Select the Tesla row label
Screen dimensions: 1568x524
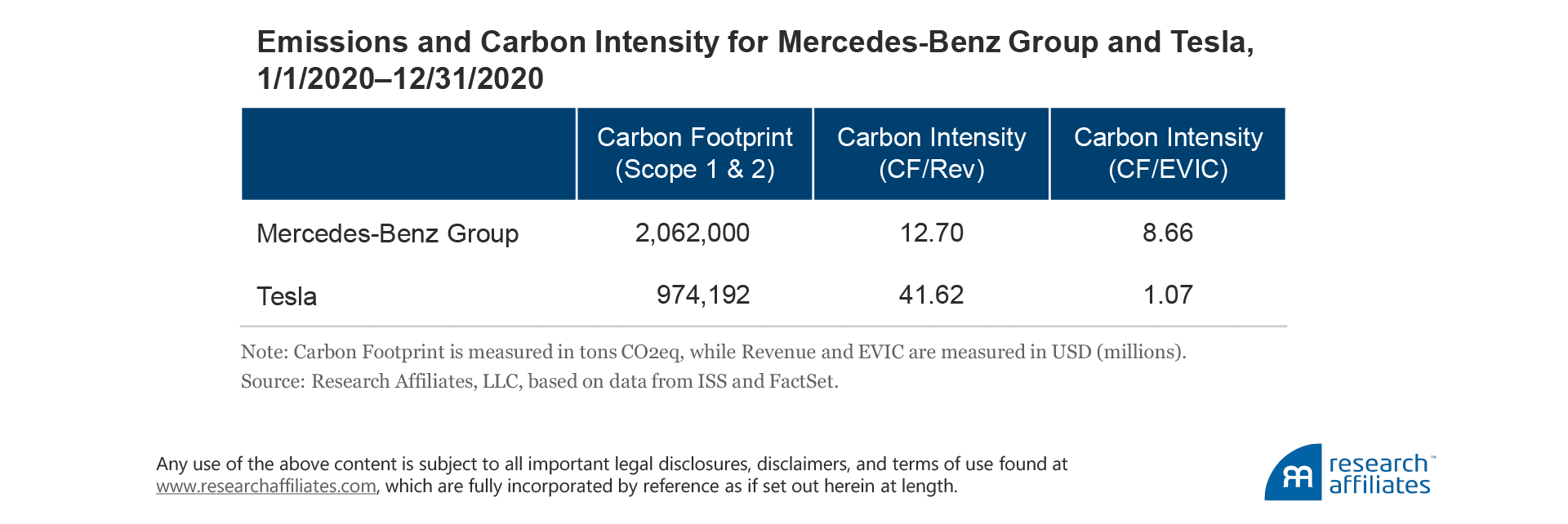tap(287, 295)
